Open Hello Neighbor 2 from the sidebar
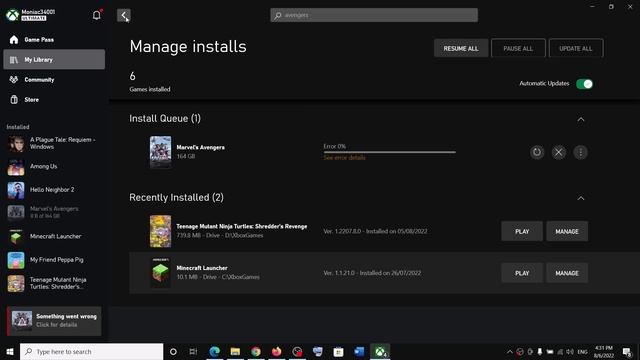 (54, 190)
